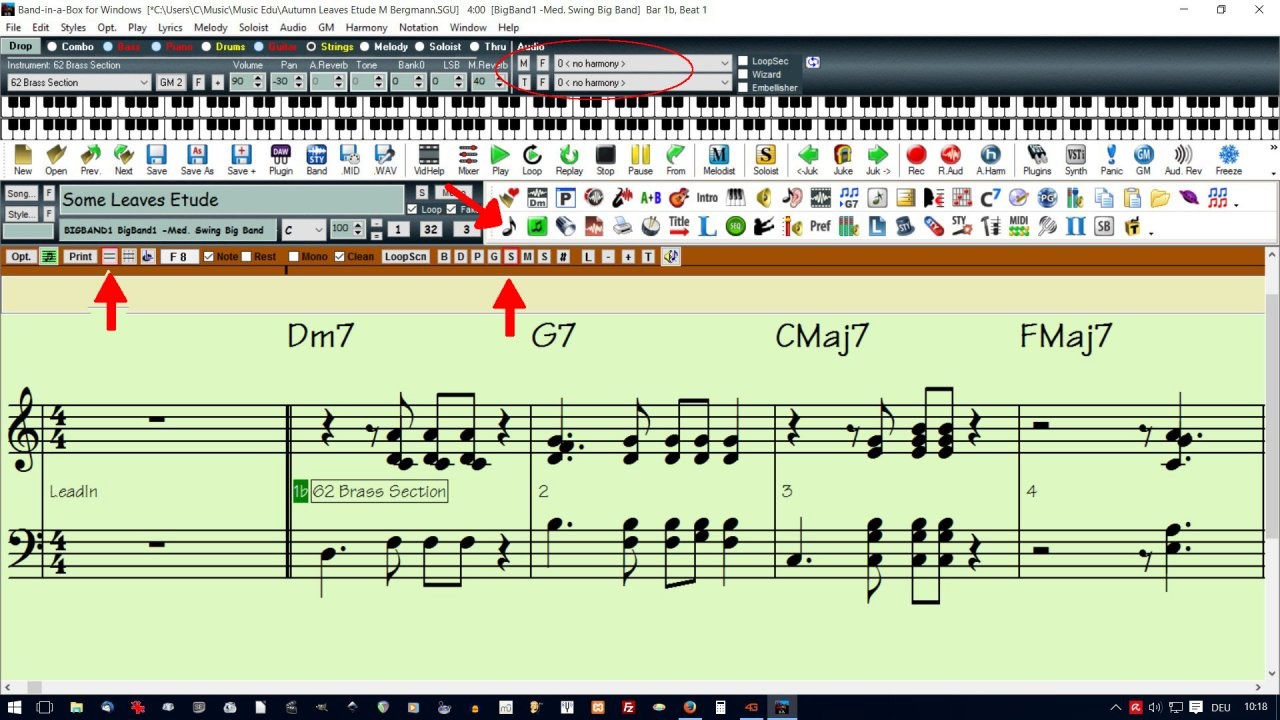Open Pref preferences icon
This screenshot has height=720, width=1280.
pyautogui.click(x=820, y=227)
